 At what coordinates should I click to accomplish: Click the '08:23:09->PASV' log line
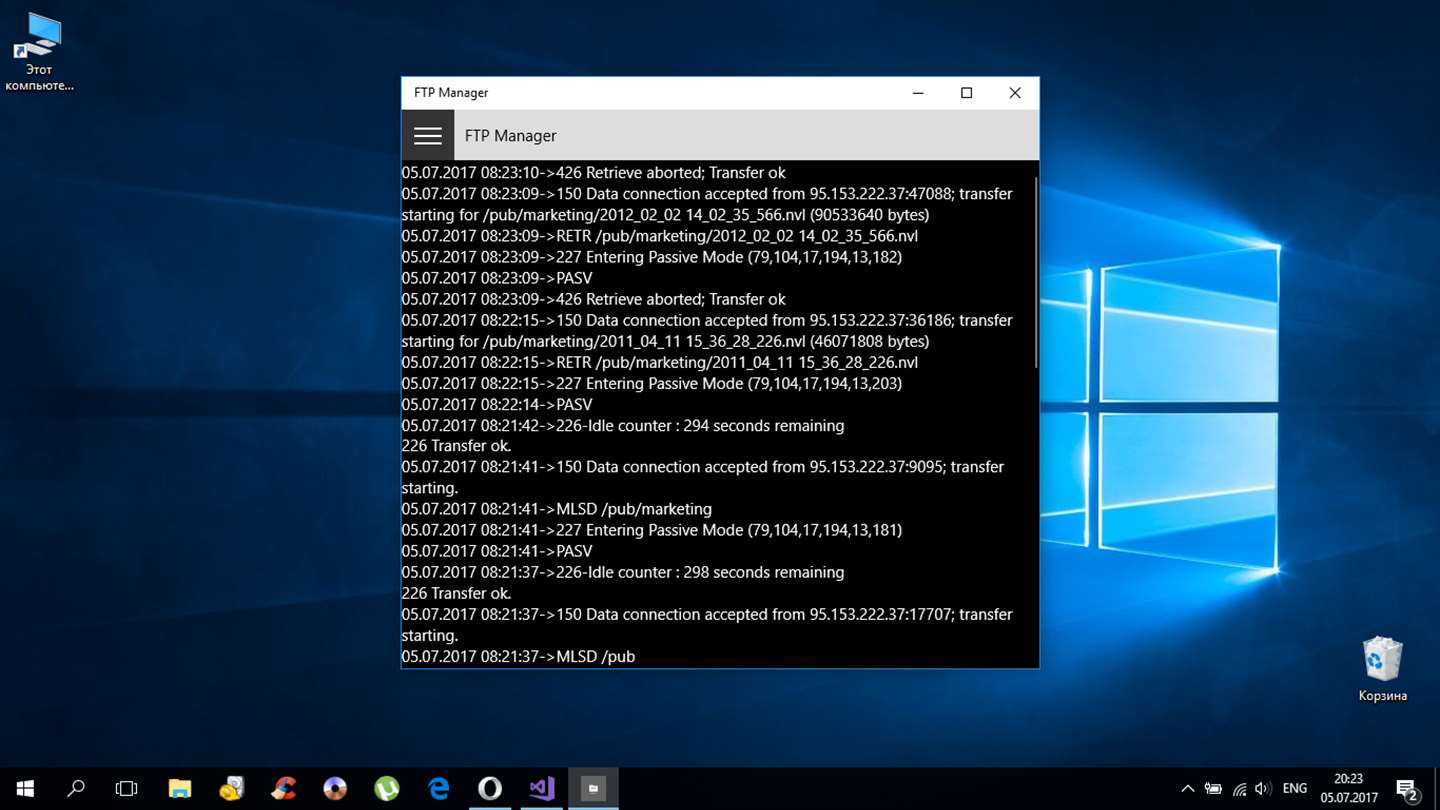pos(497,278)
